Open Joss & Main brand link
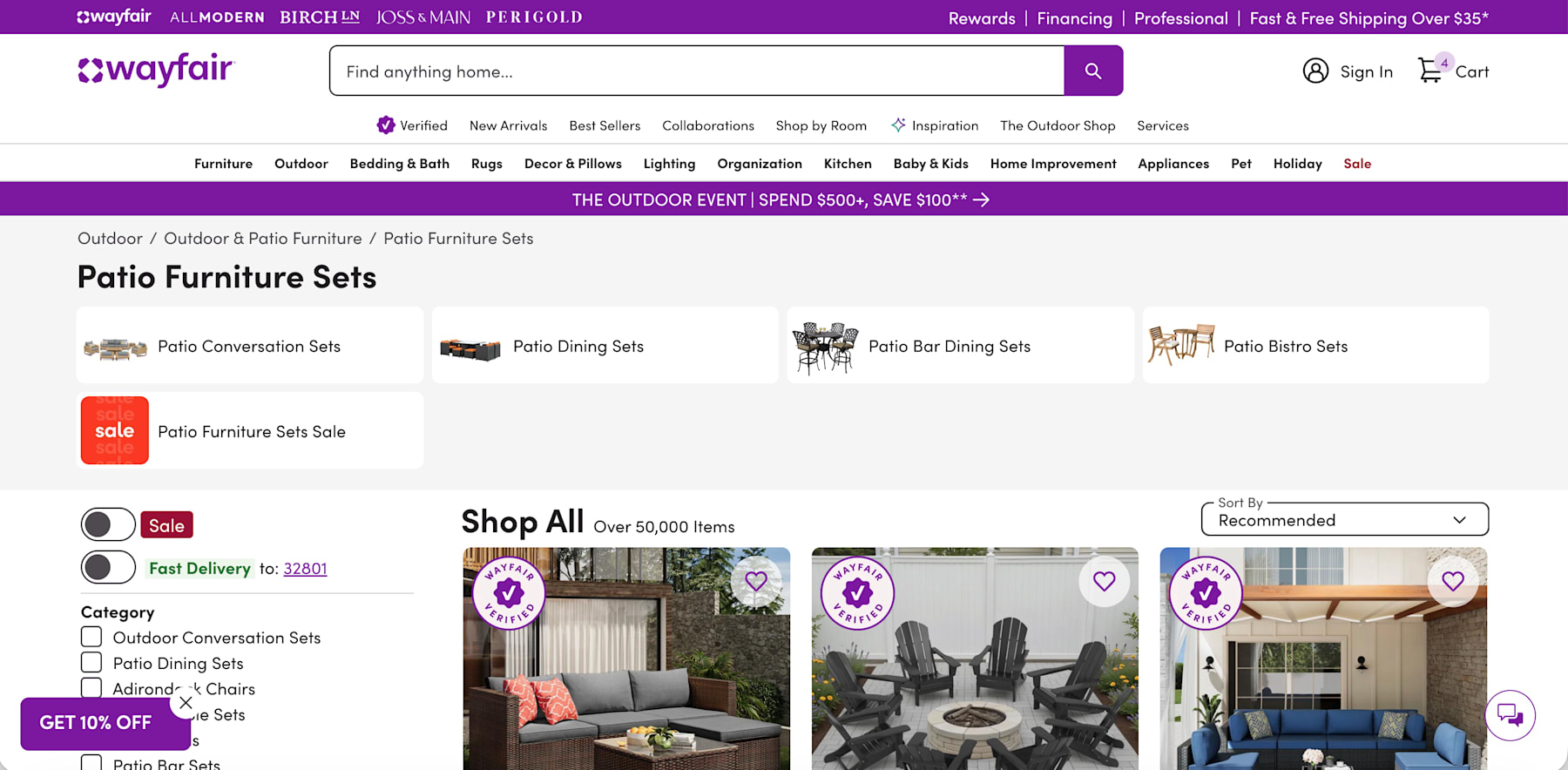The height and width of the screenshot is (770, 1568). click(423, 17)
